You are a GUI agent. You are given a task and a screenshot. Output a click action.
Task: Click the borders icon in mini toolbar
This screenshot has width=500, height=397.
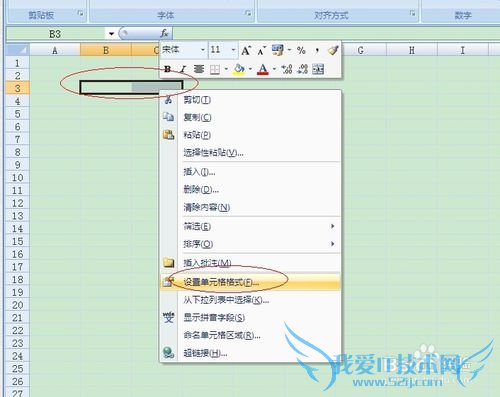click(x=215, y=69)
